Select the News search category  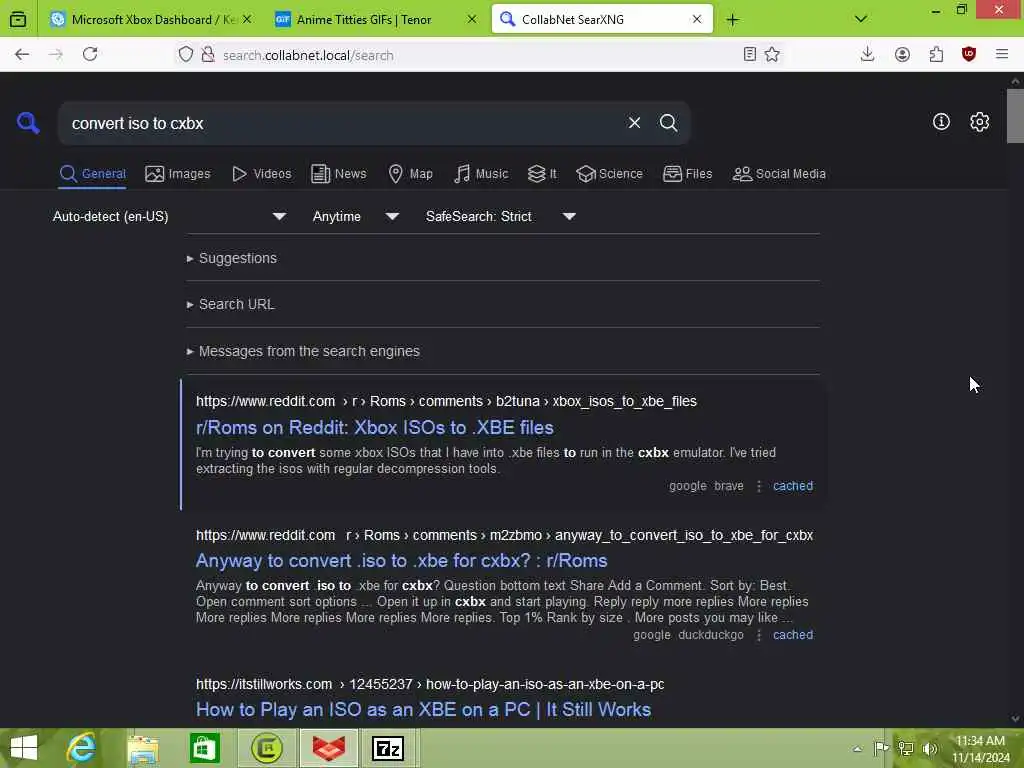tap(339, 174)
